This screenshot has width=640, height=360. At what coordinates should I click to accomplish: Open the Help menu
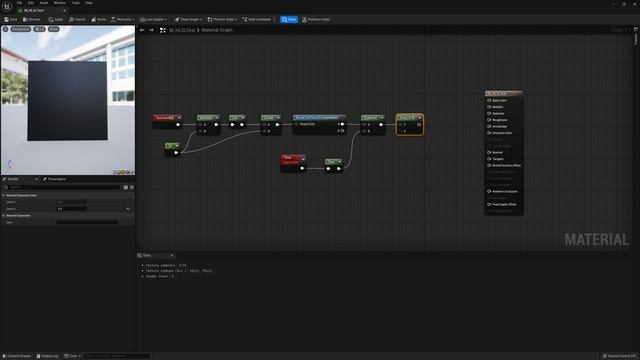click(x=89, y=3)
